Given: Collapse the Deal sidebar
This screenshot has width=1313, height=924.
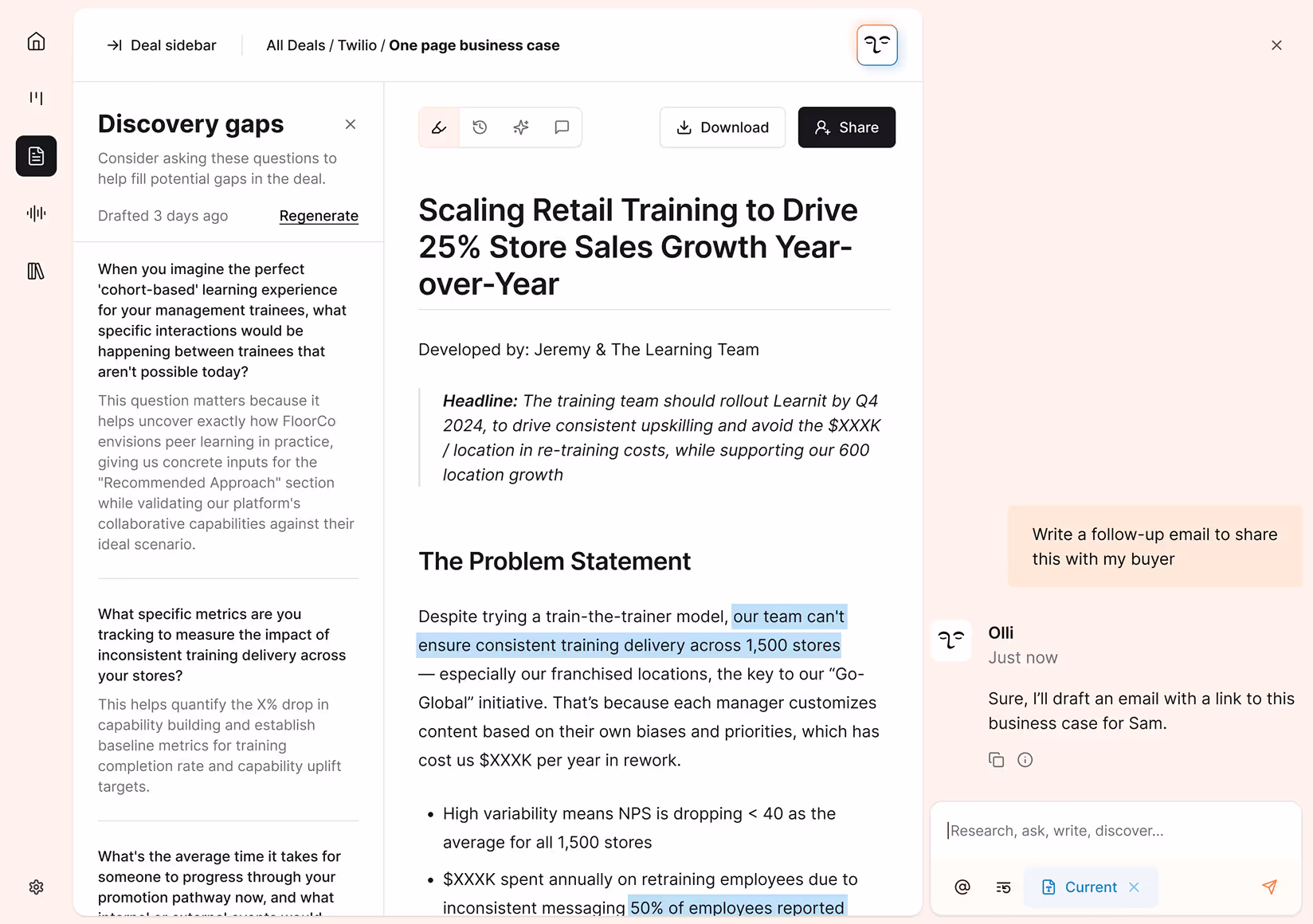Looking at the screenshot, I should tap(162, 45).
